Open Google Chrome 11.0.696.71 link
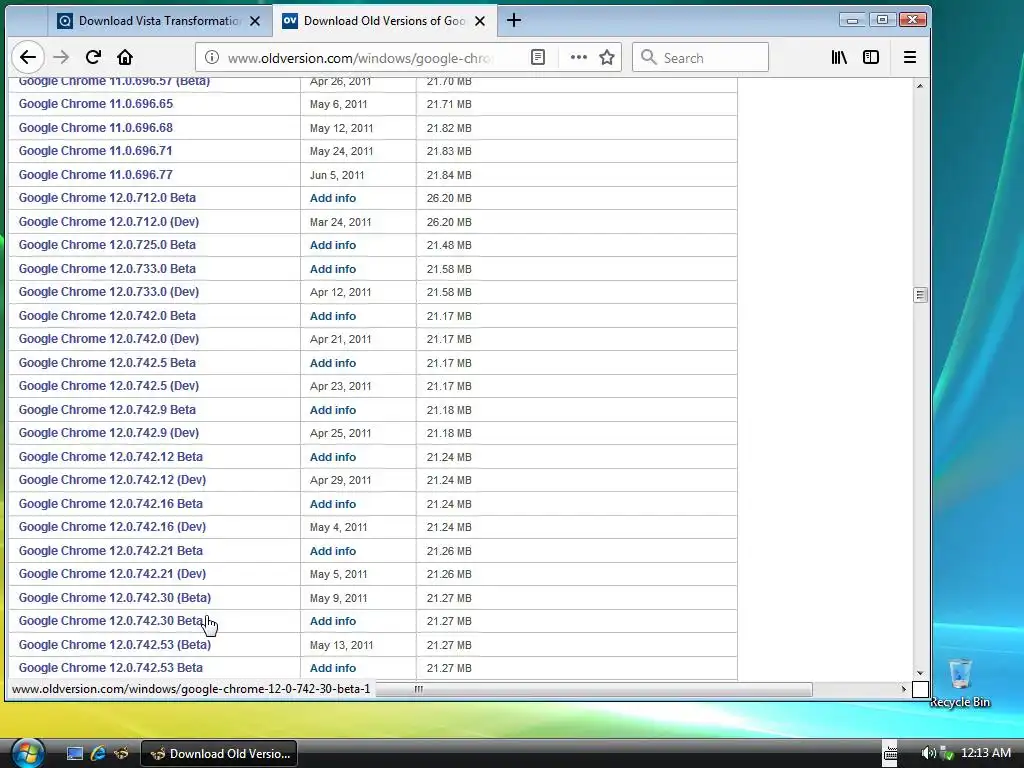 (x=95, y=151)
